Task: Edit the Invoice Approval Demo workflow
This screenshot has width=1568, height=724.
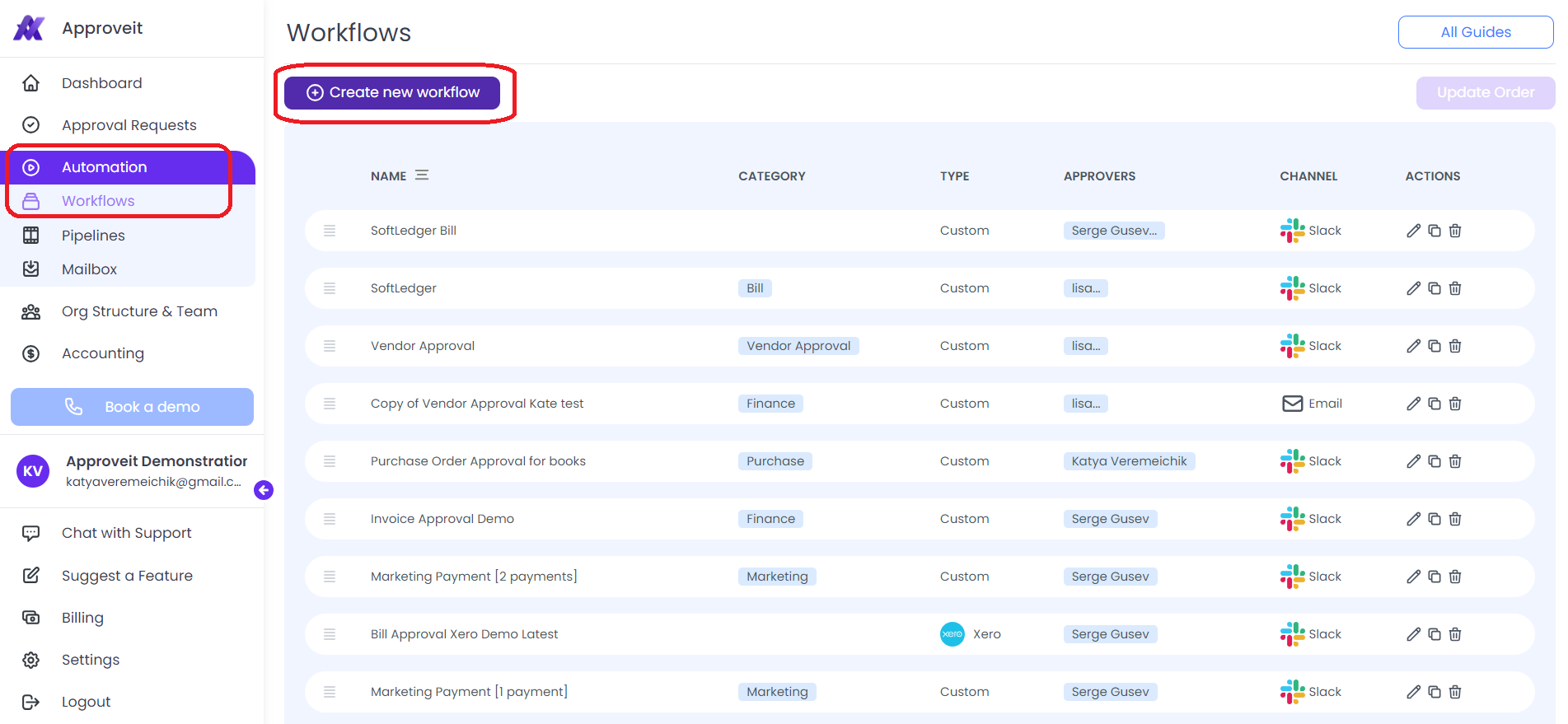Action: (x=1413, y=519)
